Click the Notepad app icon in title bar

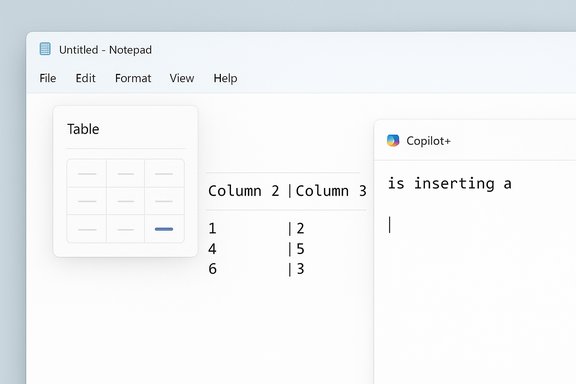click(x=45, y=49)
